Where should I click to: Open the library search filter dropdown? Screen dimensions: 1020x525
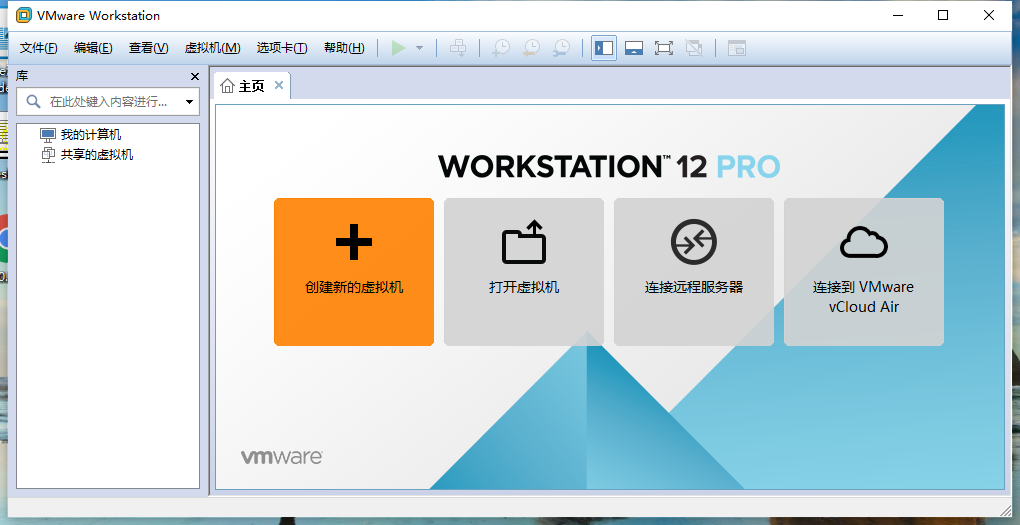189,102
